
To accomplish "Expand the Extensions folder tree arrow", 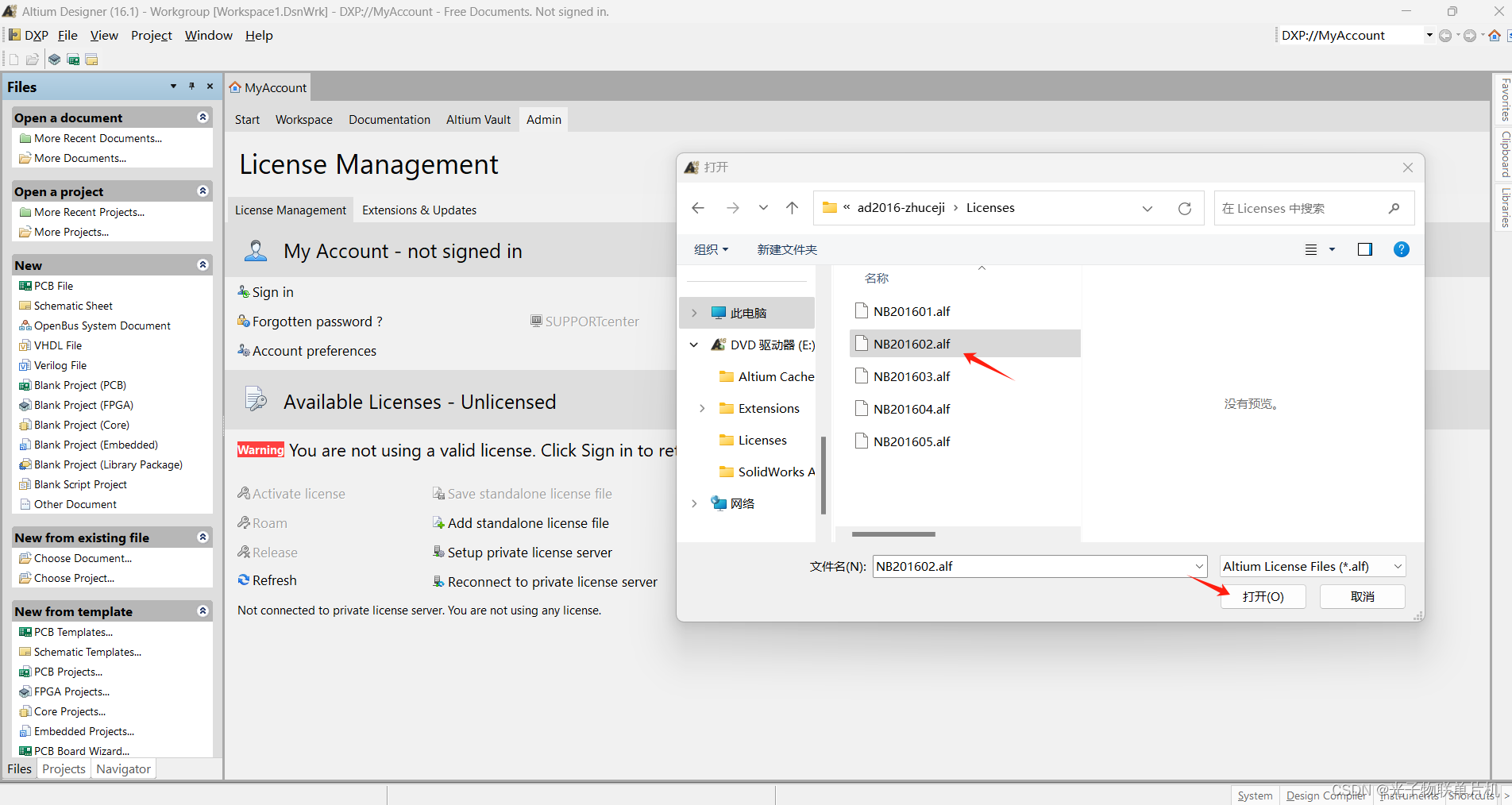I will pyautogui.click(x=702, y=408).
